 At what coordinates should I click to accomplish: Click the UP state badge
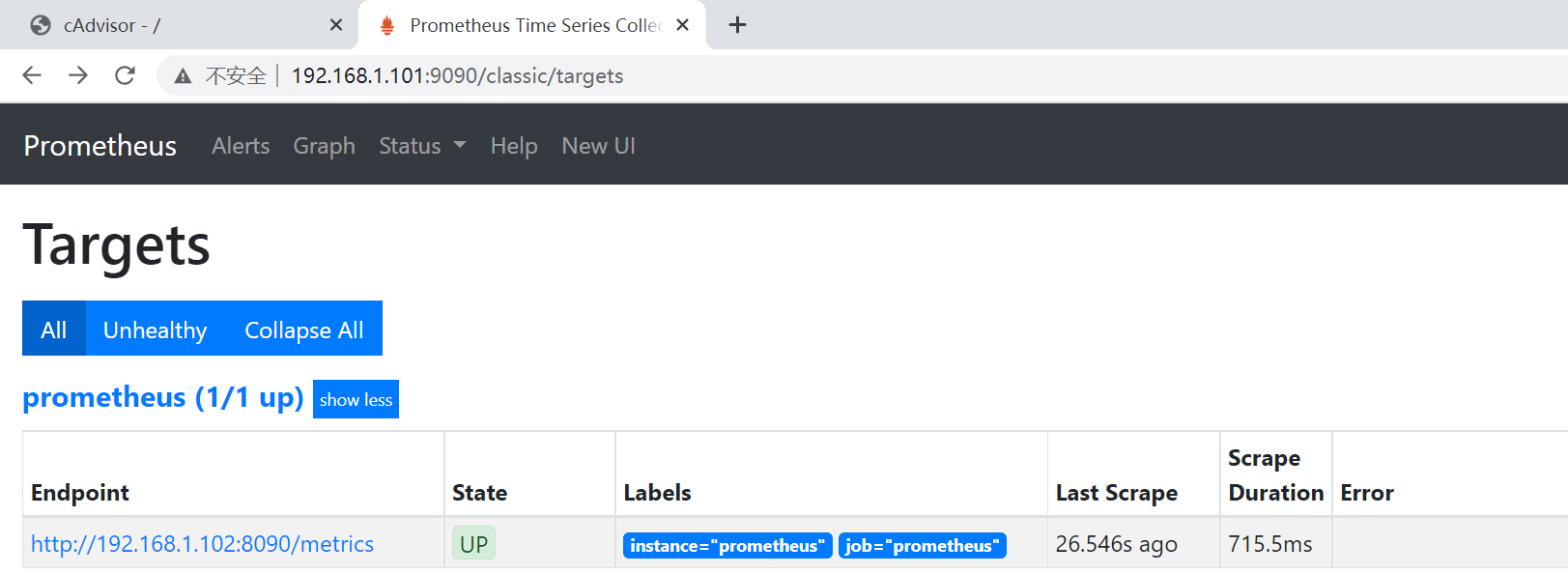point(473,544)
